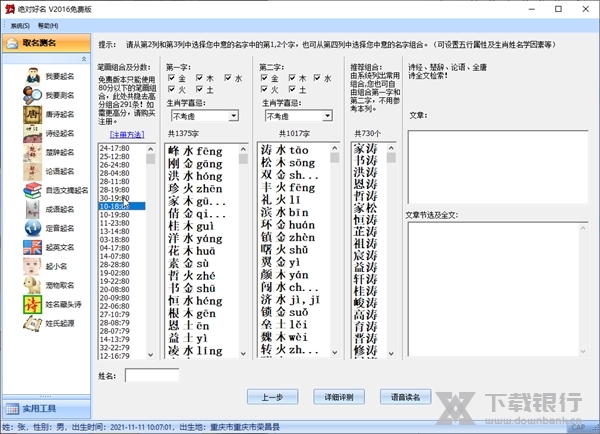Open the 注册方法 link

127,135
